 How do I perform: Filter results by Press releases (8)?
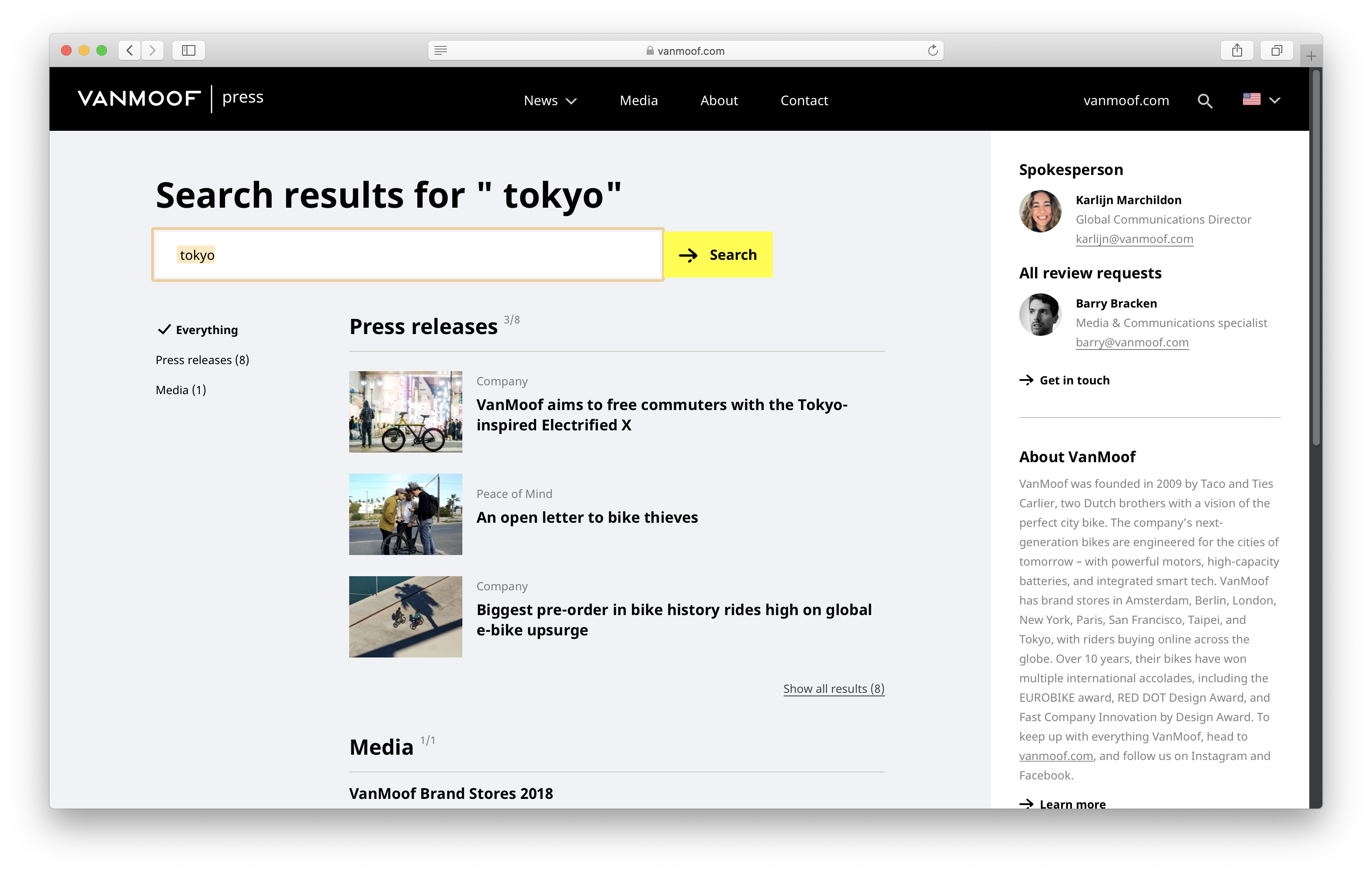(202, 360)
